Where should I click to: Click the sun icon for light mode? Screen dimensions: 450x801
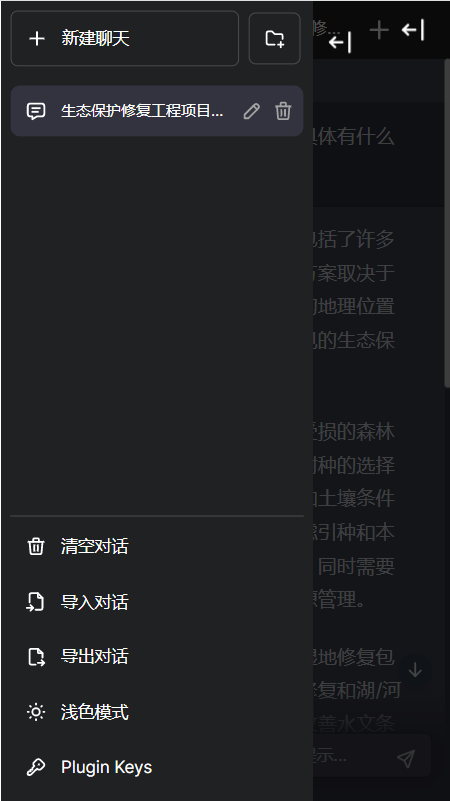(36, 712)
